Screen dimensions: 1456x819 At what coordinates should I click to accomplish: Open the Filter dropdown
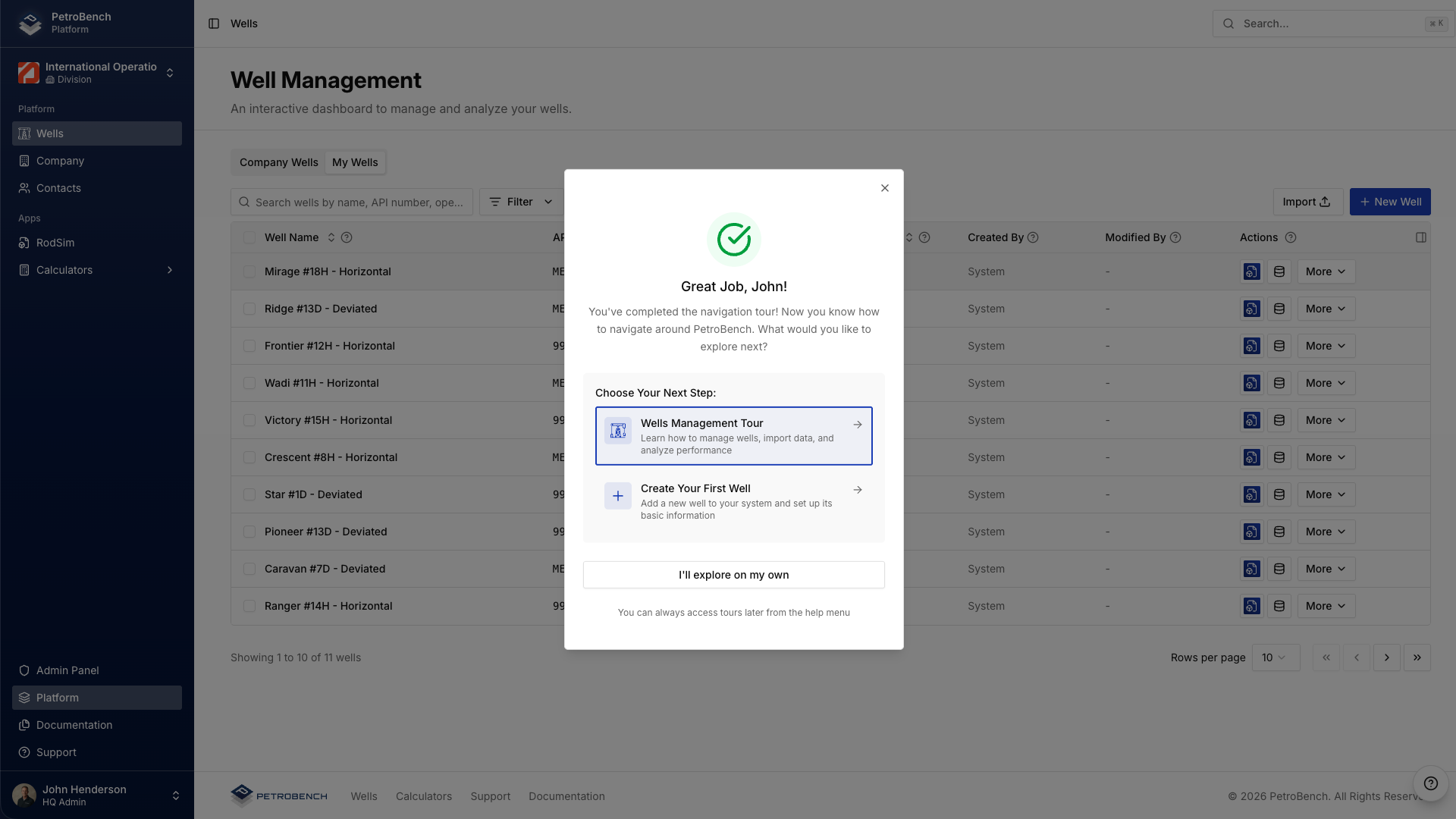click(x=521, y=202)
